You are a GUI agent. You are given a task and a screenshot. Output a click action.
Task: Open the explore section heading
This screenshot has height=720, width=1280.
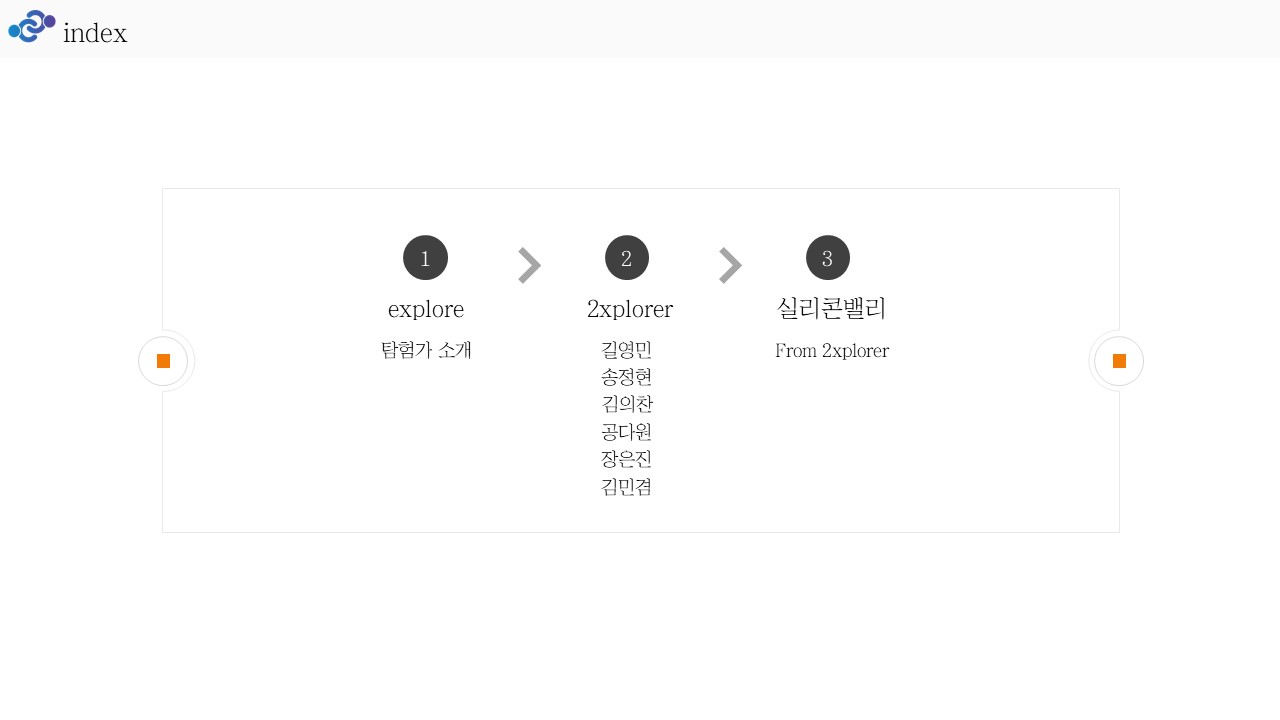point(426,309)
